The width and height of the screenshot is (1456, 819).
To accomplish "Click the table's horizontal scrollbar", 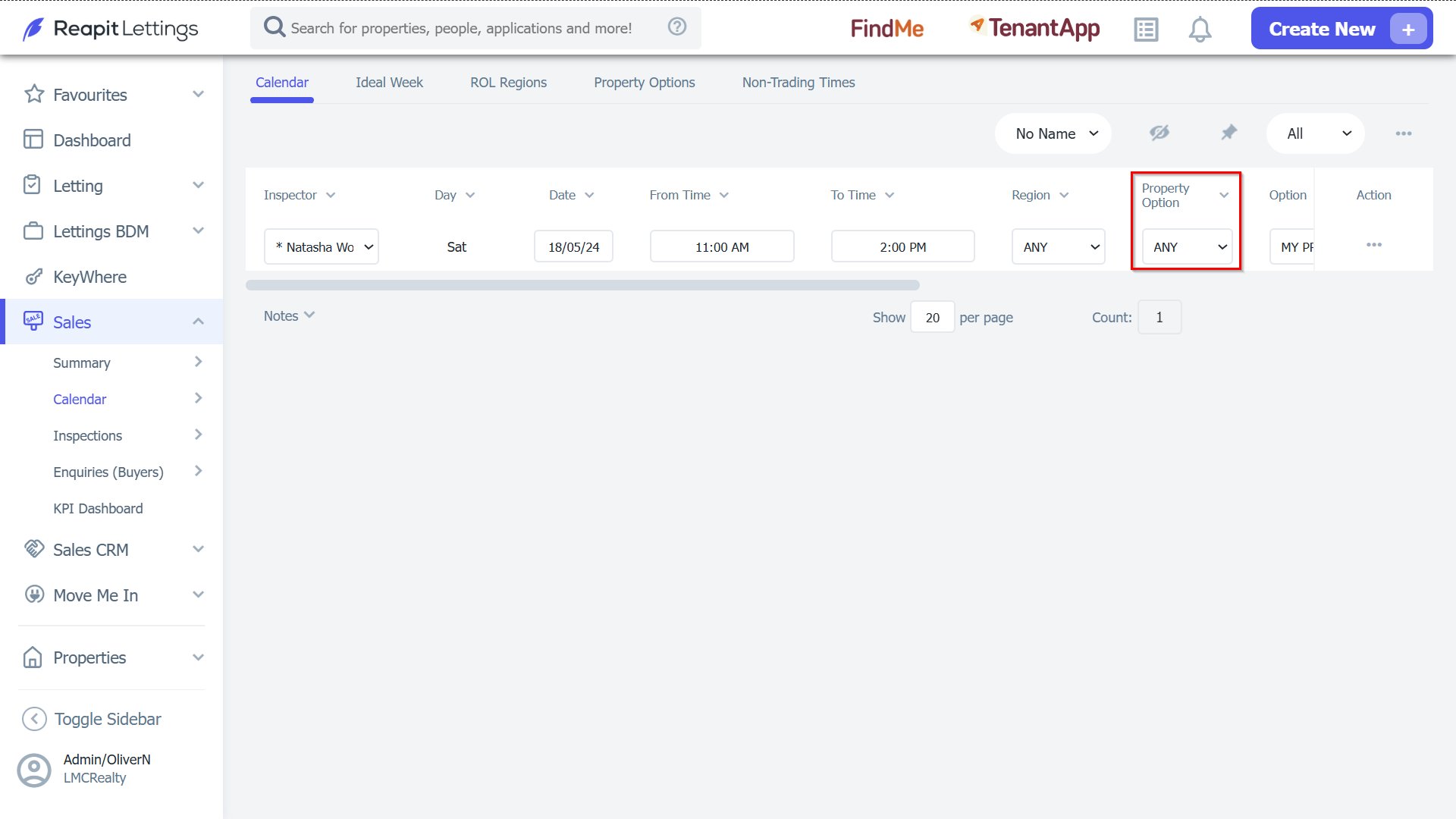I will 582,285.
